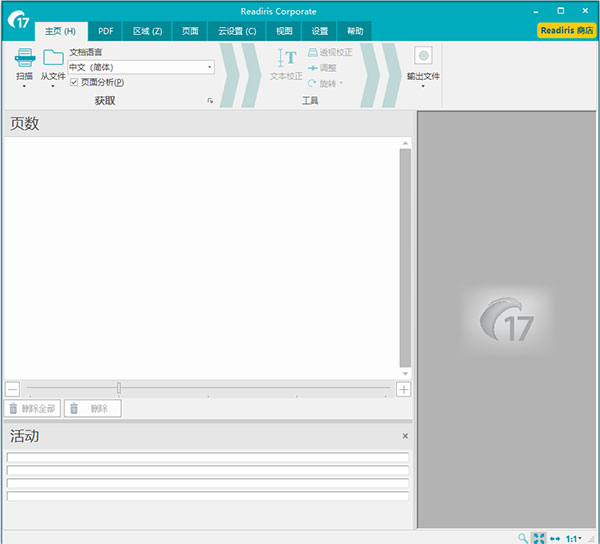
Task: Click the zoom-out minus icon under pages
Action: tap(12, 389)
